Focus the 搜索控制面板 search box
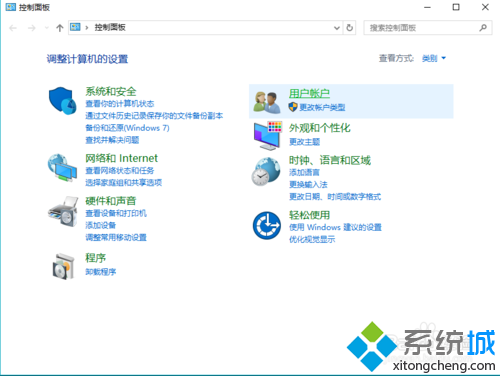This screenshot has height=376, width=500. coord(428,28)
